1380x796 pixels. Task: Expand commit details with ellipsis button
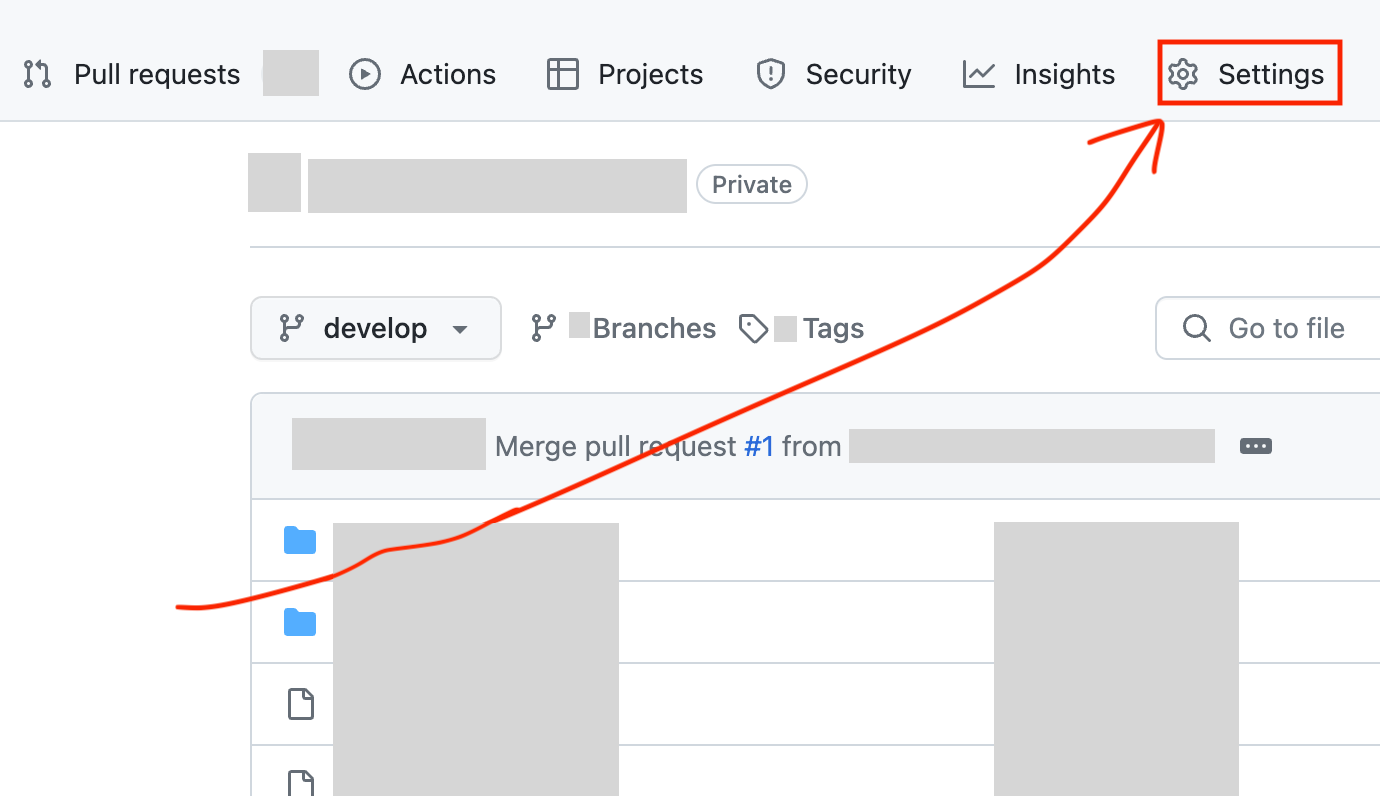coord(1255,446)
